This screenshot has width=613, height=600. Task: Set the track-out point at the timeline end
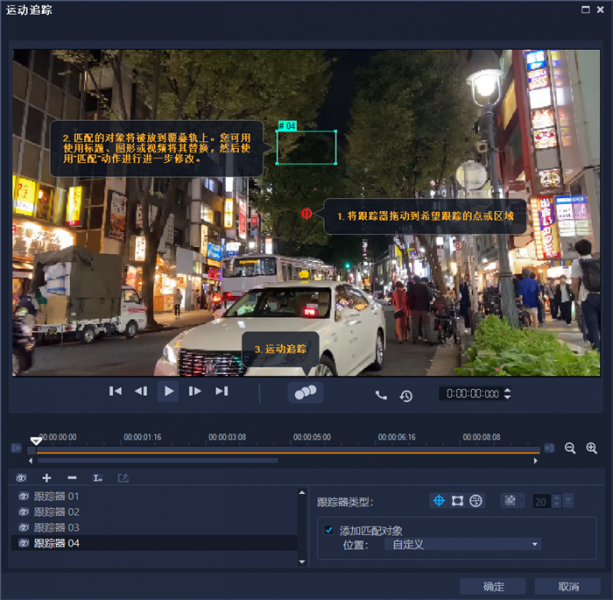pyautogui.click(x=549, y=448)
